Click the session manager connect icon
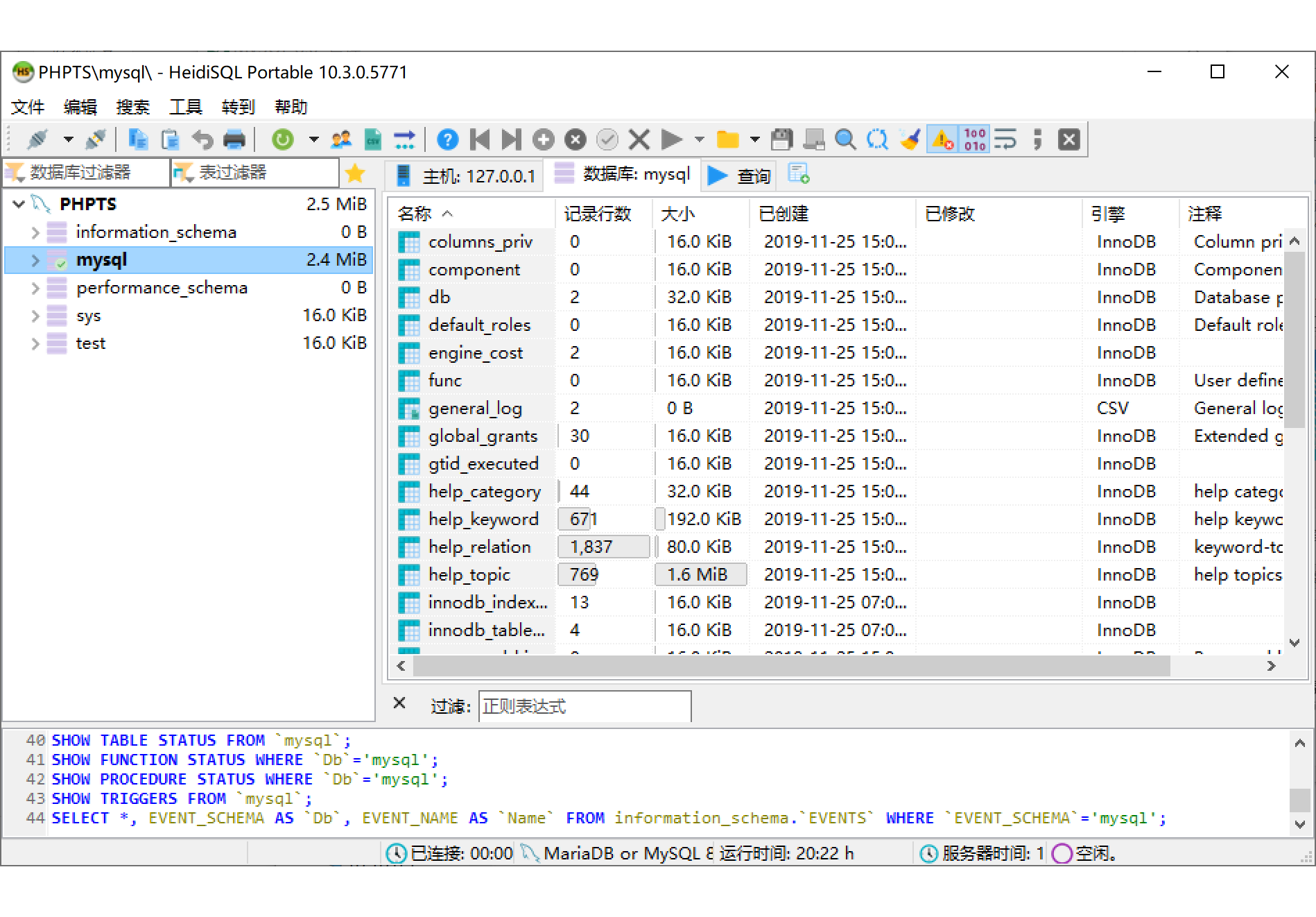 coord(37,139)
